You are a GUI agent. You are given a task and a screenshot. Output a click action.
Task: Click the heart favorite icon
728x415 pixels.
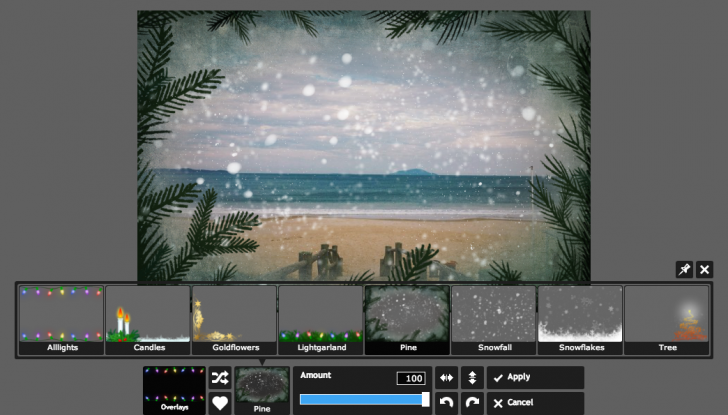pyautogui.click(x=220, y=403)
